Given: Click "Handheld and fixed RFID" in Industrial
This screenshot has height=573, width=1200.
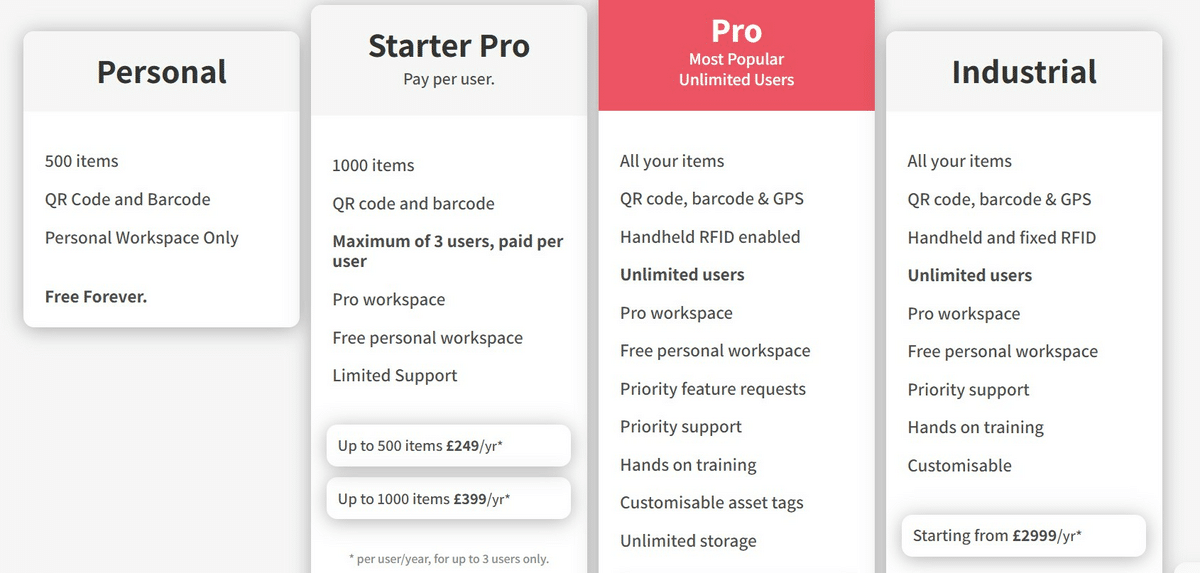Looking at the screenshot, I should [x=1001, y=238].
